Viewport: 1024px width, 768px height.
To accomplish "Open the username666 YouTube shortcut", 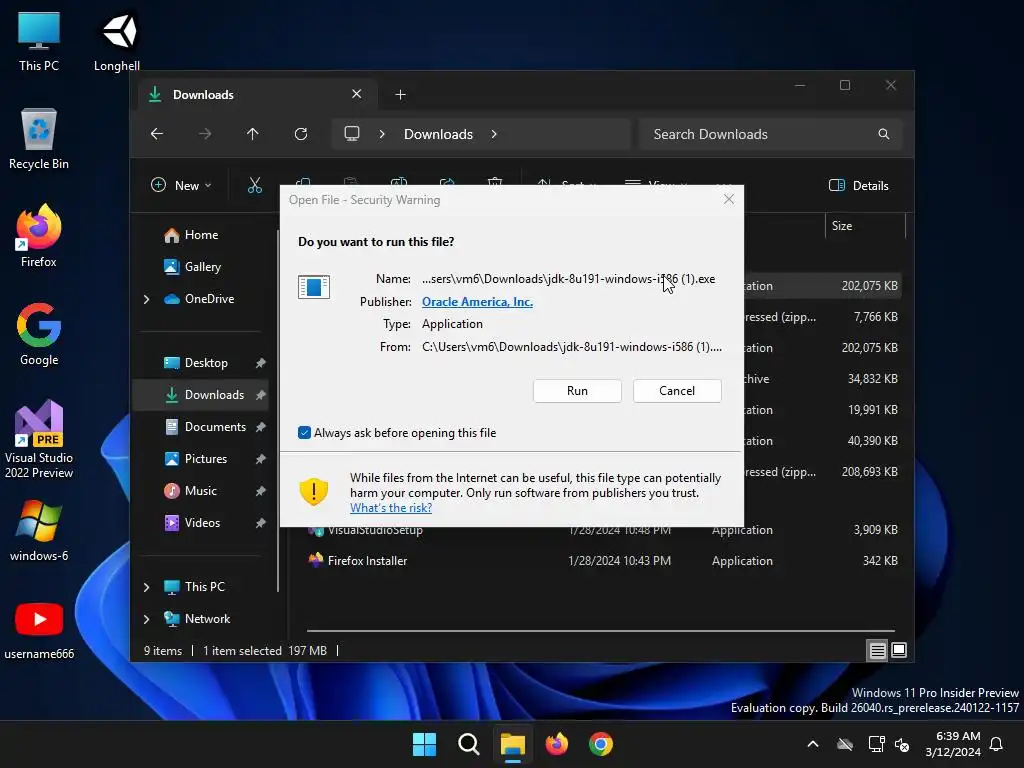I will coord(39,630).
